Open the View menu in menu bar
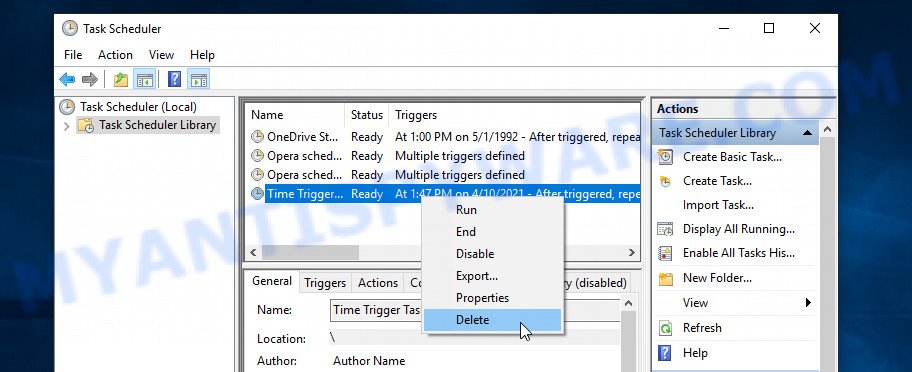This screenshot has width=912, height=372. (161, 55)
